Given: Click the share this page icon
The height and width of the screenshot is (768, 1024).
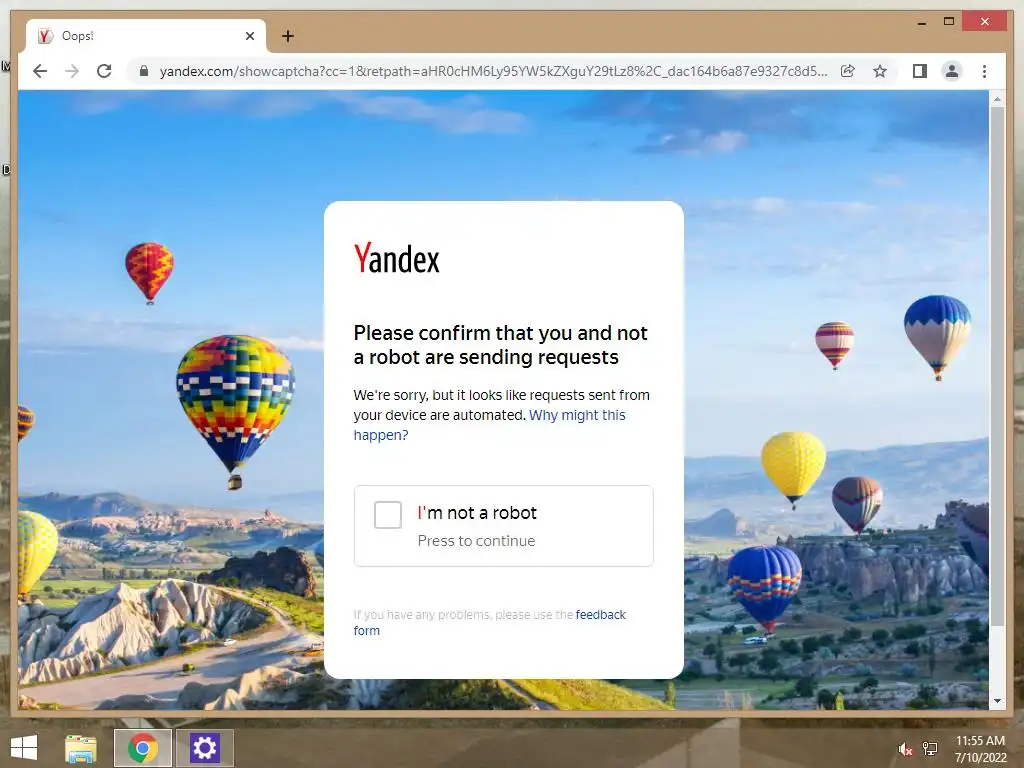Looking at the screenshot, I should (848, 71).
